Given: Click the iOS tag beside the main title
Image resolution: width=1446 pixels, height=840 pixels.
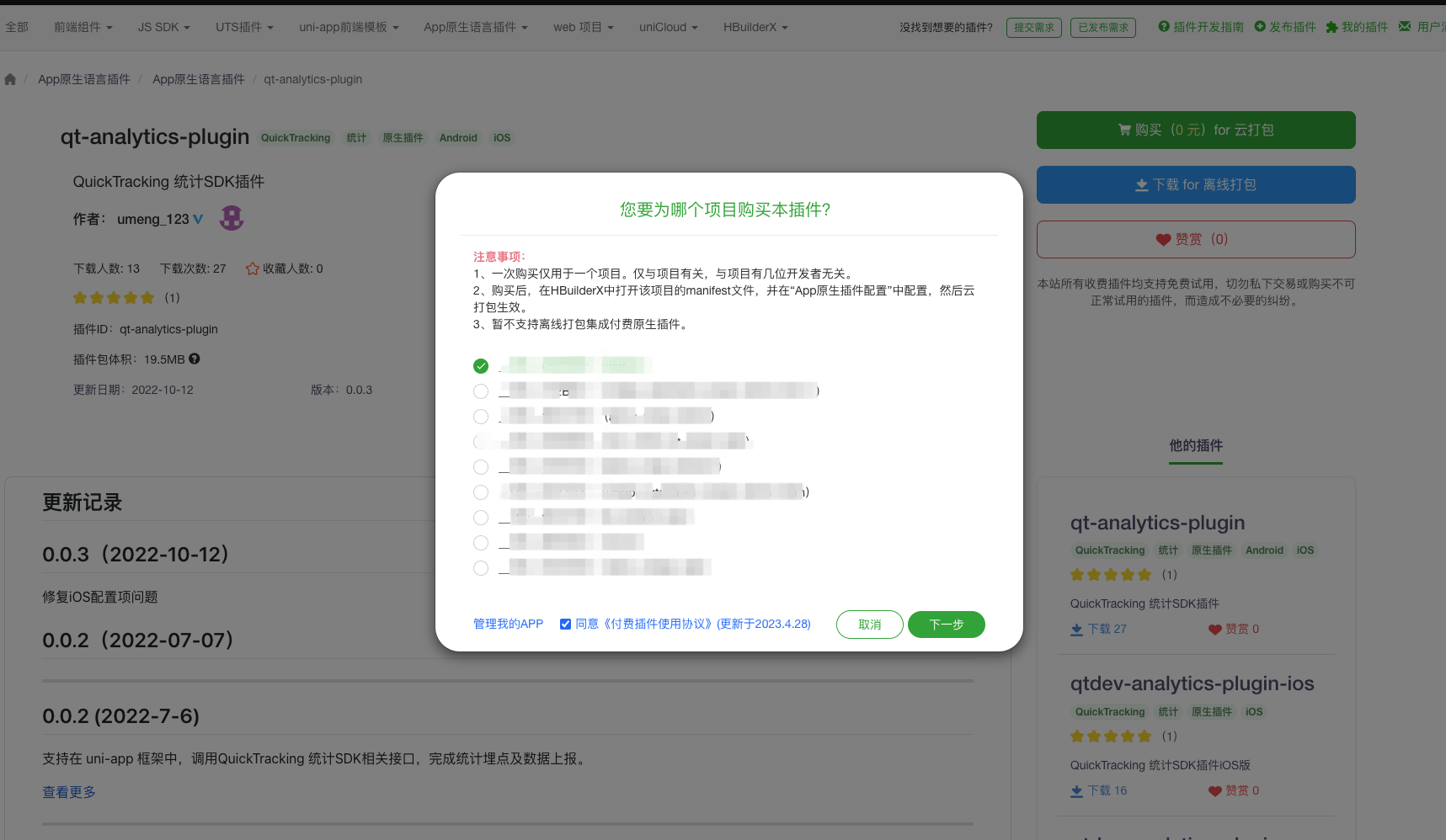Looking at the screenshot, I should pos(502,138).
